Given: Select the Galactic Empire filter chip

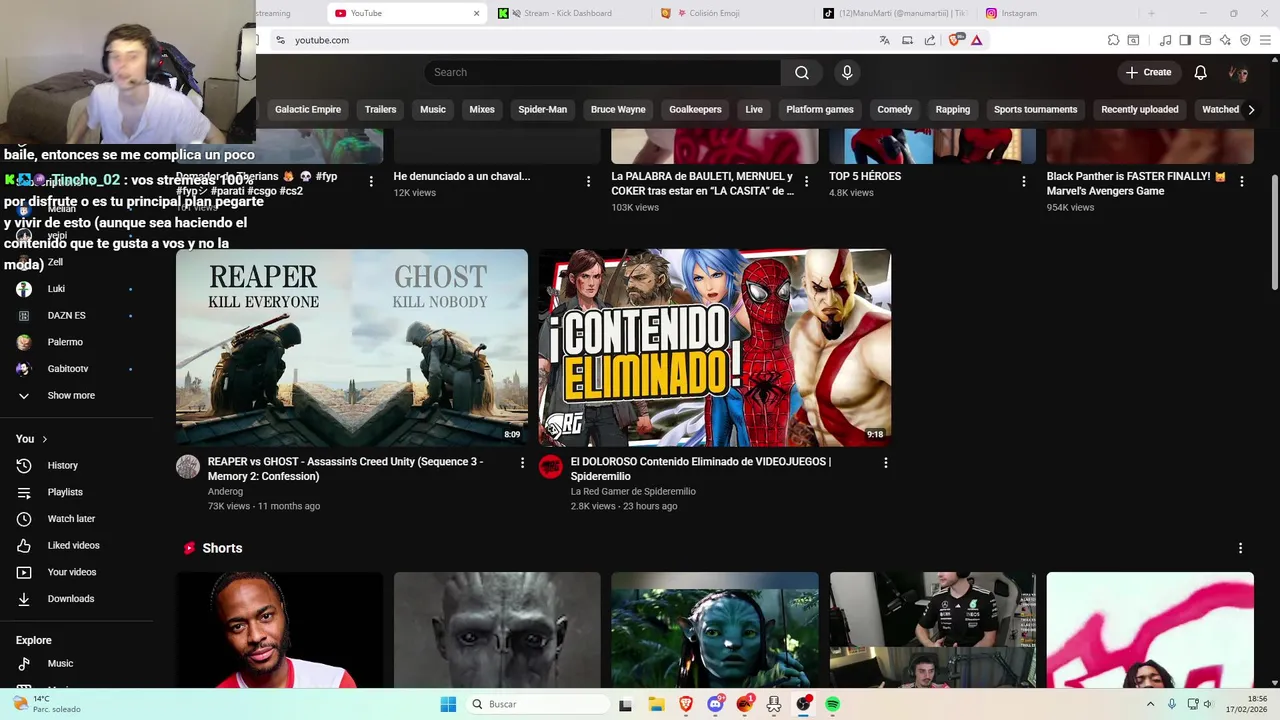Looking at the screenshot, I should tap(308, 109).
